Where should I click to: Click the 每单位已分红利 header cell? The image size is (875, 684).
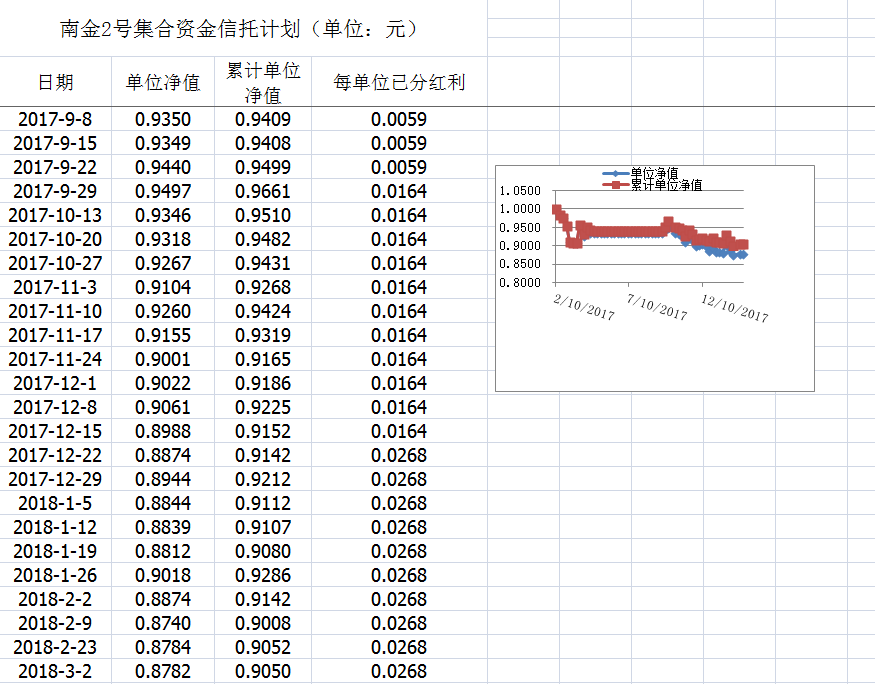399,82
